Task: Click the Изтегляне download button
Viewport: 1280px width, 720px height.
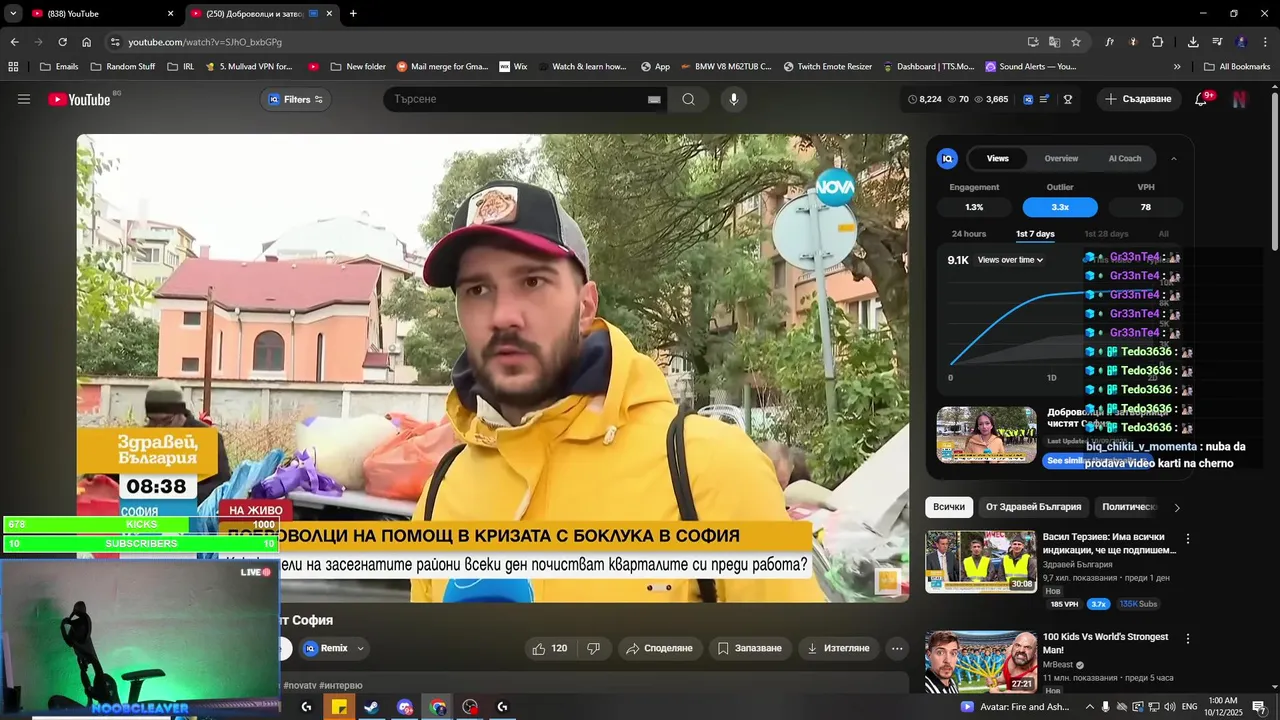Action: pos(838,648)
